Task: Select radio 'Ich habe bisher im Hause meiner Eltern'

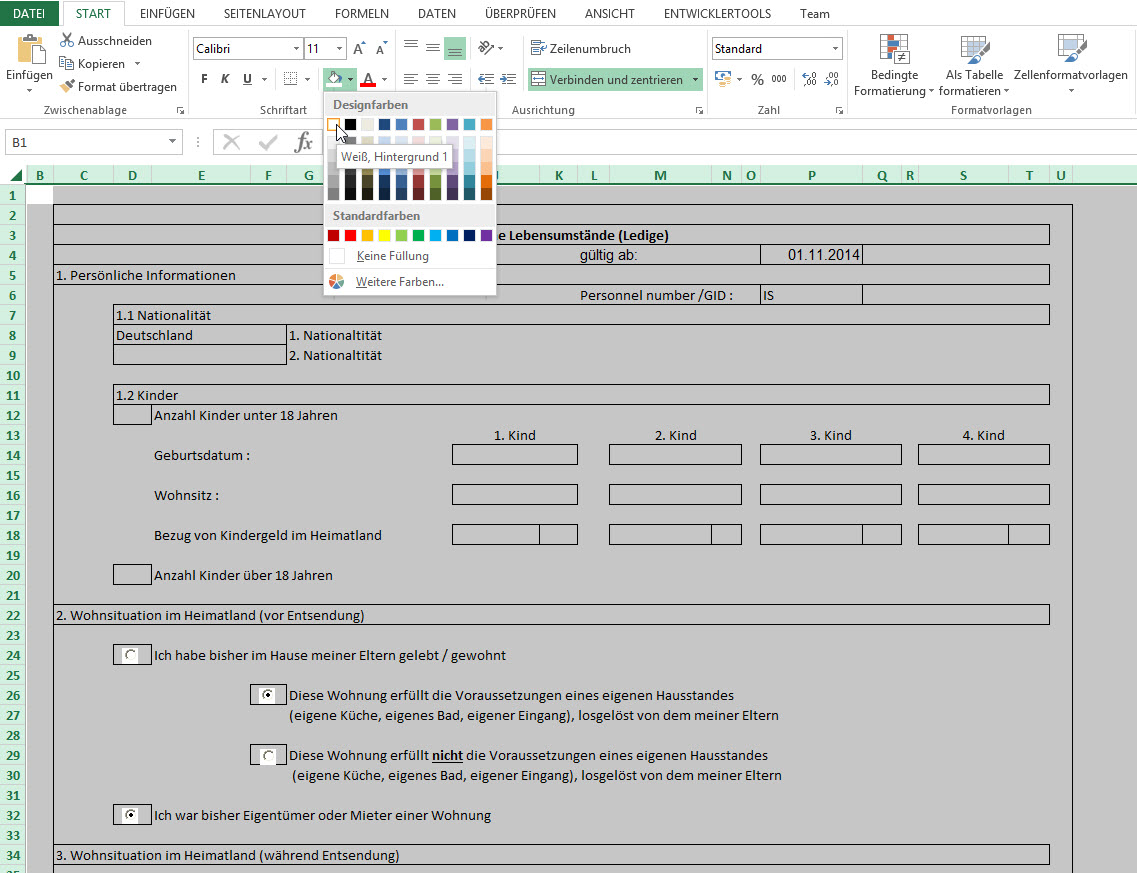Action: tap(131, 655)
